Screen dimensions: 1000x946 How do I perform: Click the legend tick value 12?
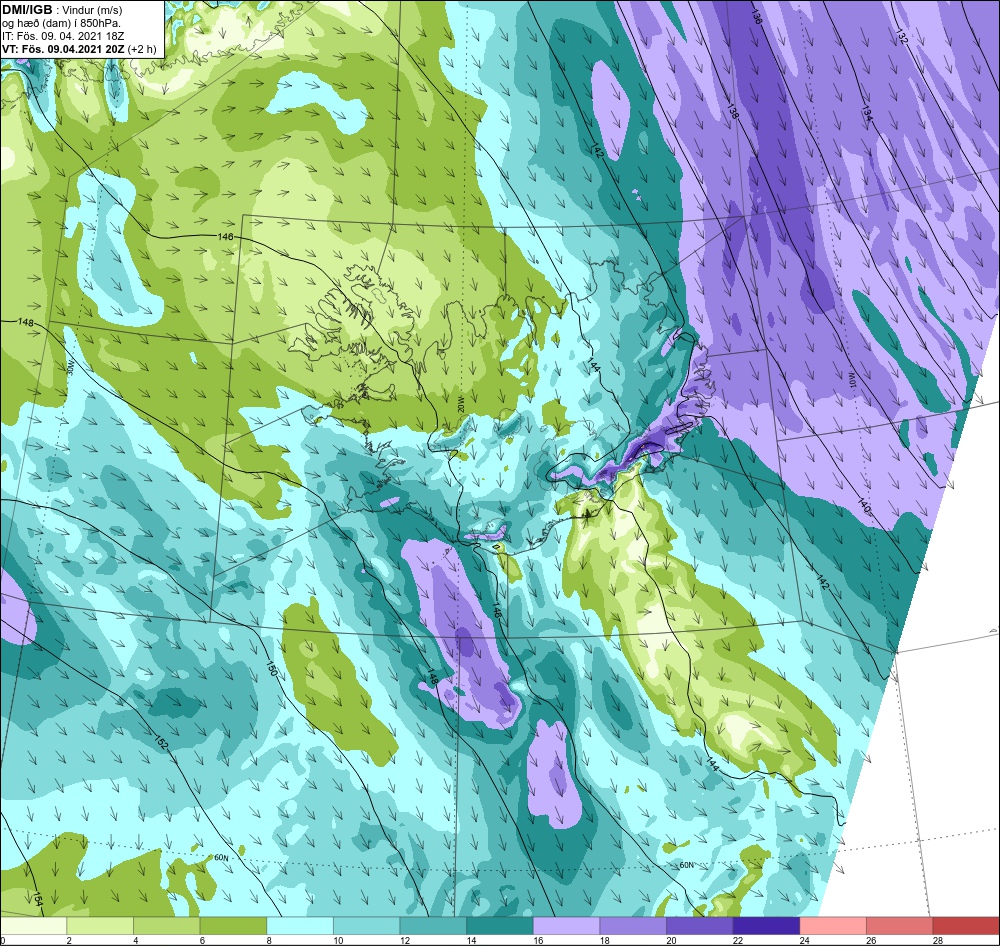pyautogui.click(x=405, y=940)
